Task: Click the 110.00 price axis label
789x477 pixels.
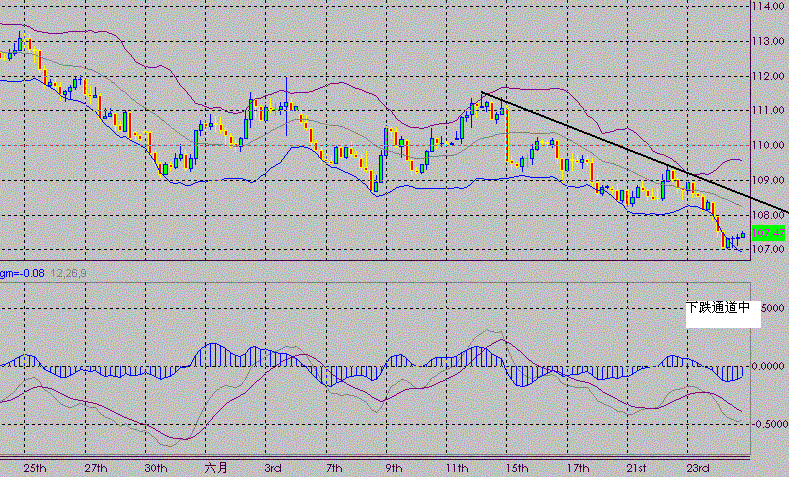Action: (769, 145)
